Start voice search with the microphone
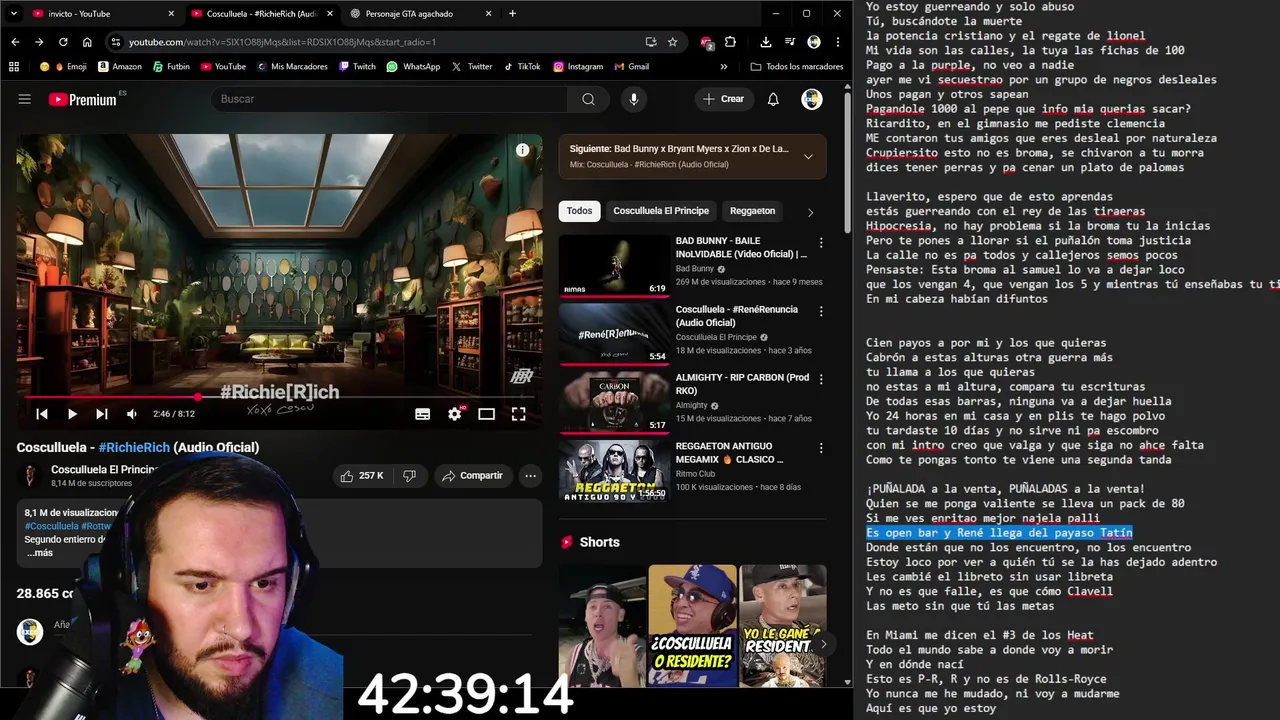1280x720 pixels. [633, 99]
